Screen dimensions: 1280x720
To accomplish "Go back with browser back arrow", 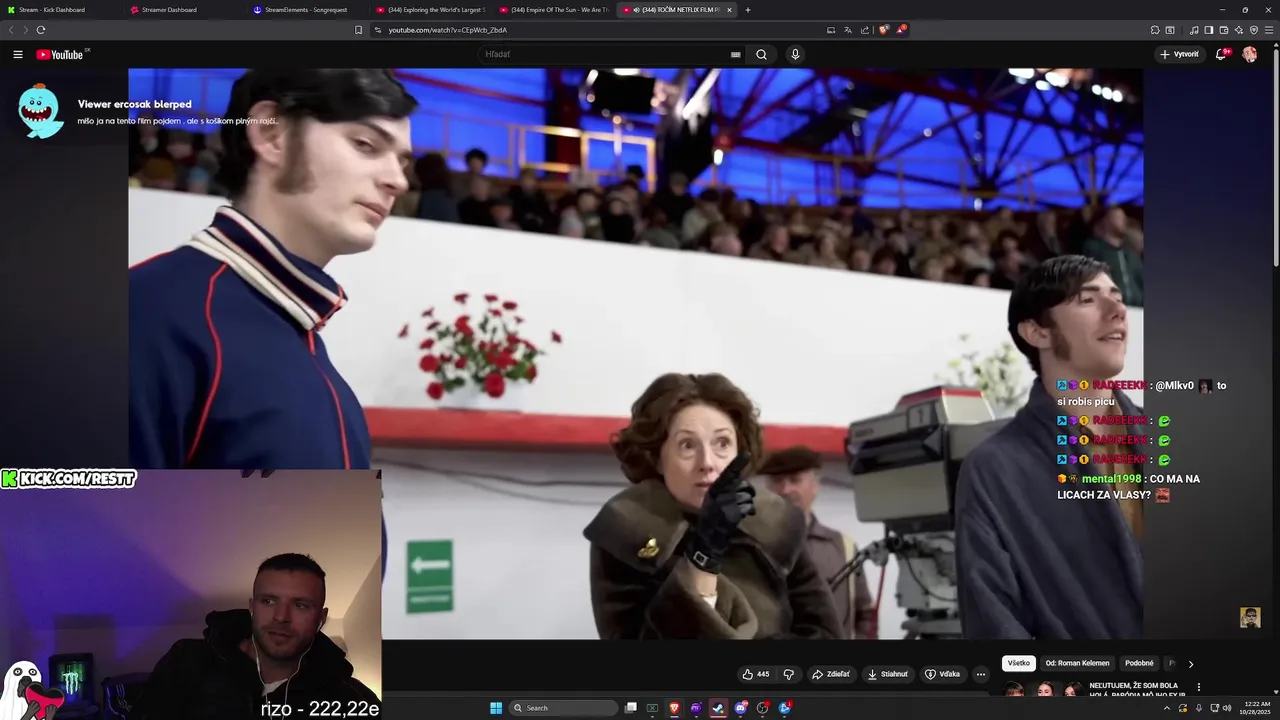I will [x=12, y=30].
